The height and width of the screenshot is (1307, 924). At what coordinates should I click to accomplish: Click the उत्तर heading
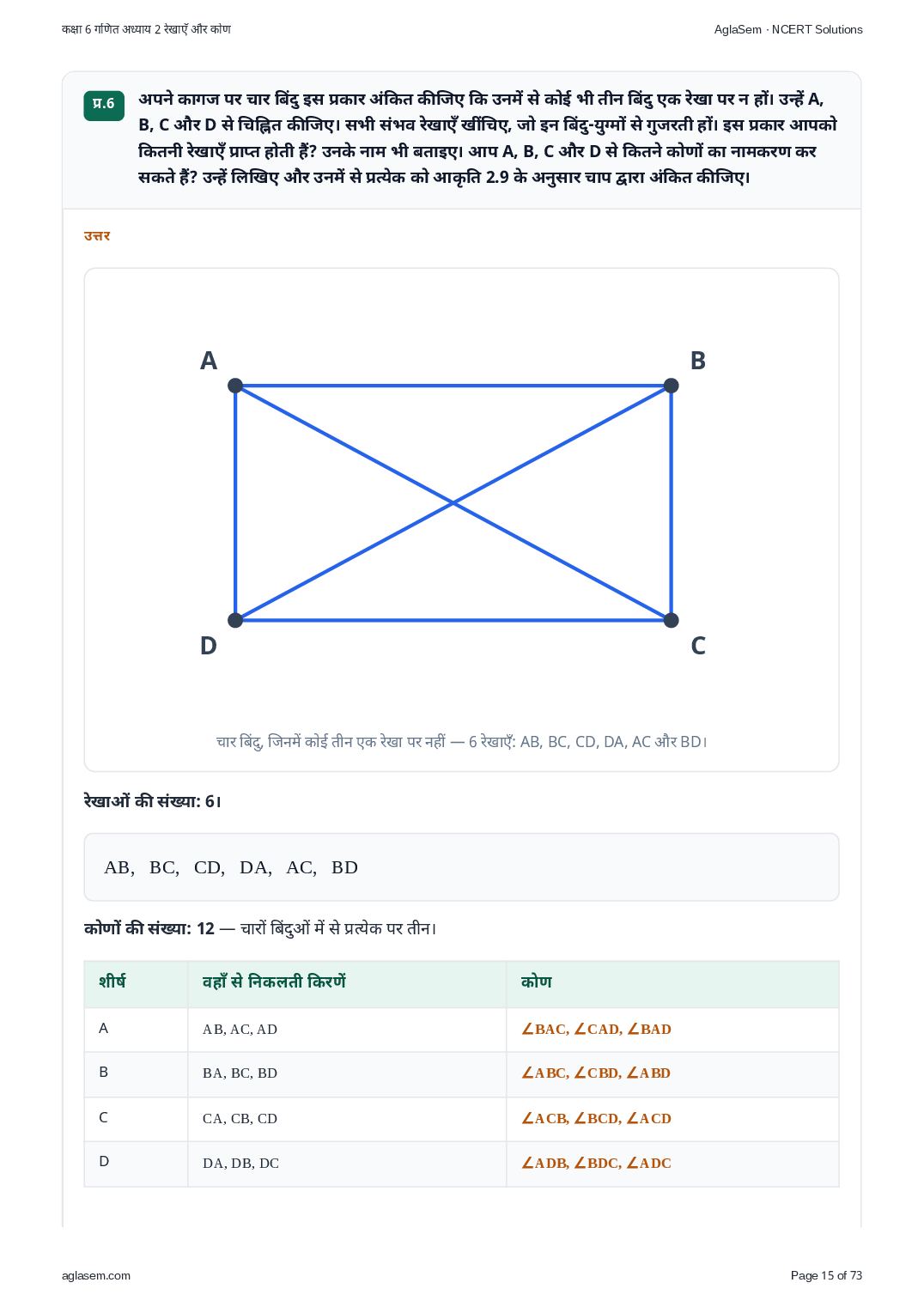pyautogui.click(x=97, y=235)
